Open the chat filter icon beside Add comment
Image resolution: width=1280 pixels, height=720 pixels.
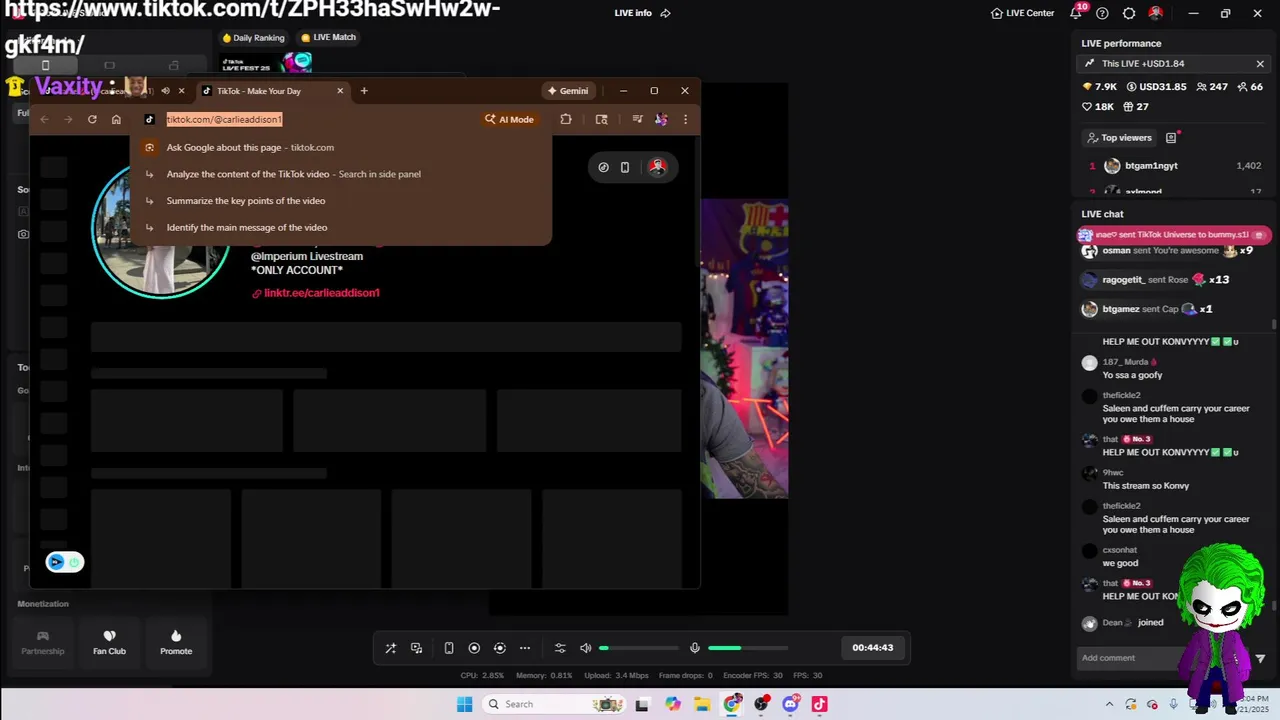click(1260, 658)
